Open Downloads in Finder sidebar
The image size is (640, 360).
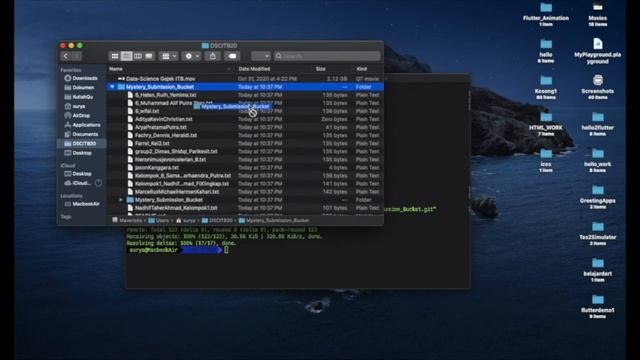pyautogui.click(x=82, y=78)
